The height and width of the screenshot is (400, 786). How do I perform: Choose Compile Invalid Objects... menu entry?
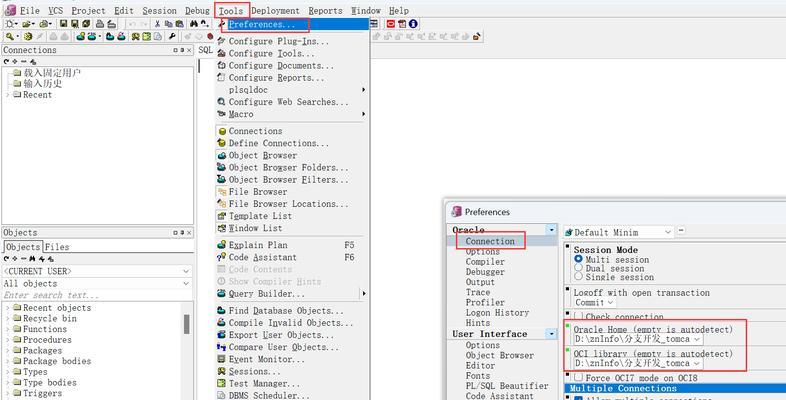(292, 323)
